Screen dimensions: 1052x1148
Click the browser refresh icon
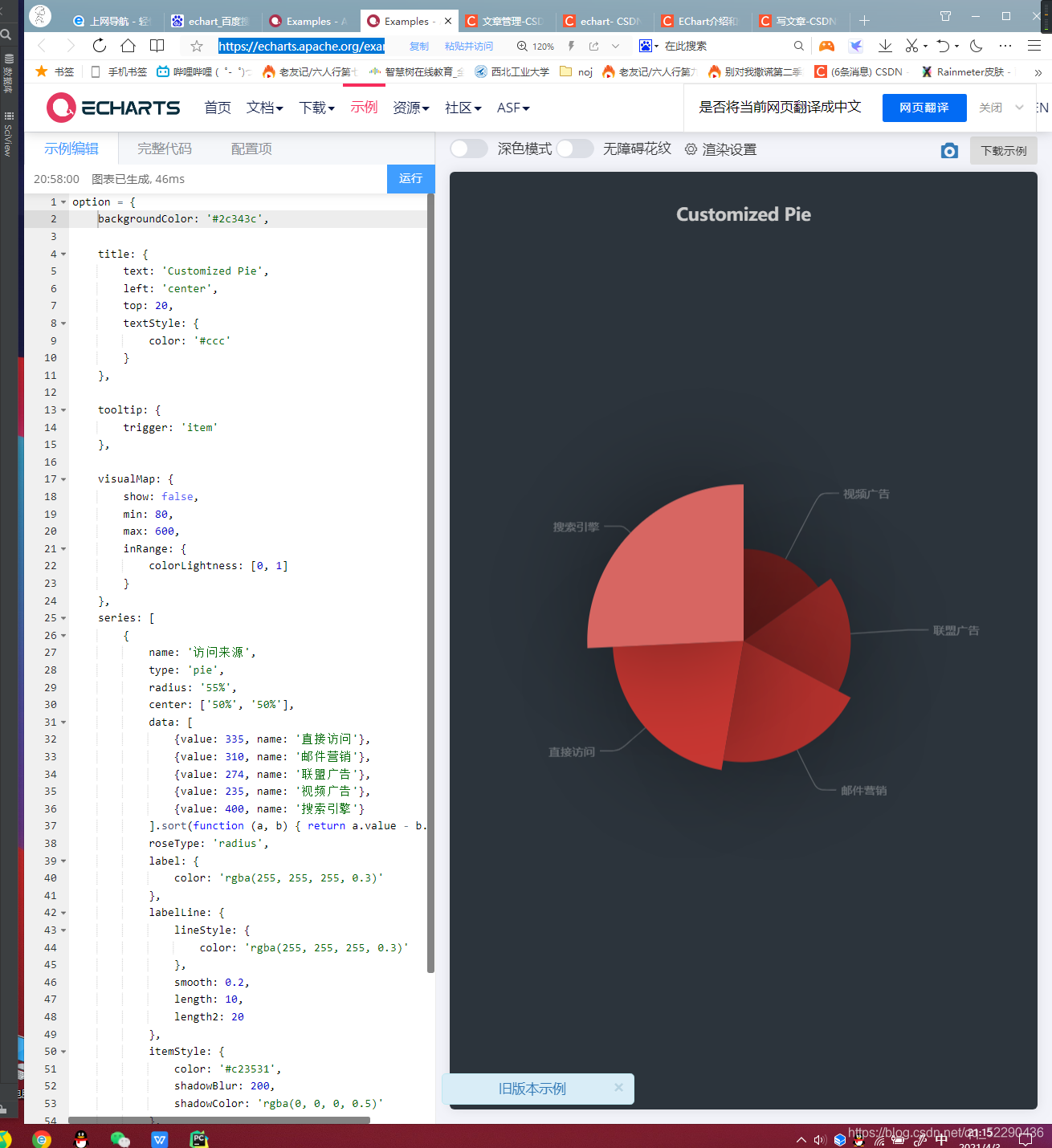point(100,46)
